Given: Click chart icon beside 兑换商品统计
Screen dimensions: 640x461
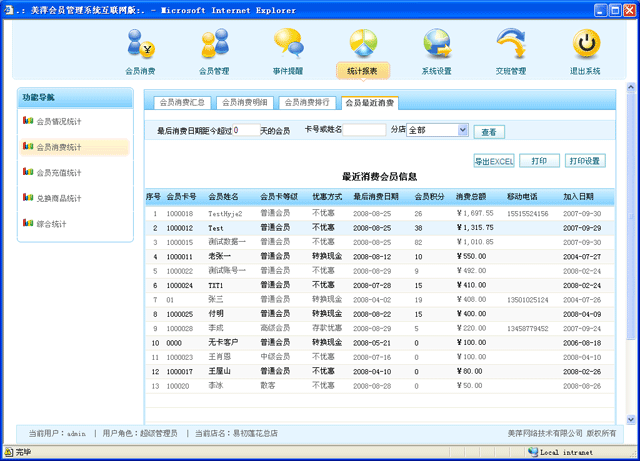Looking at the screenshot, I should click(x=28, y=197).
